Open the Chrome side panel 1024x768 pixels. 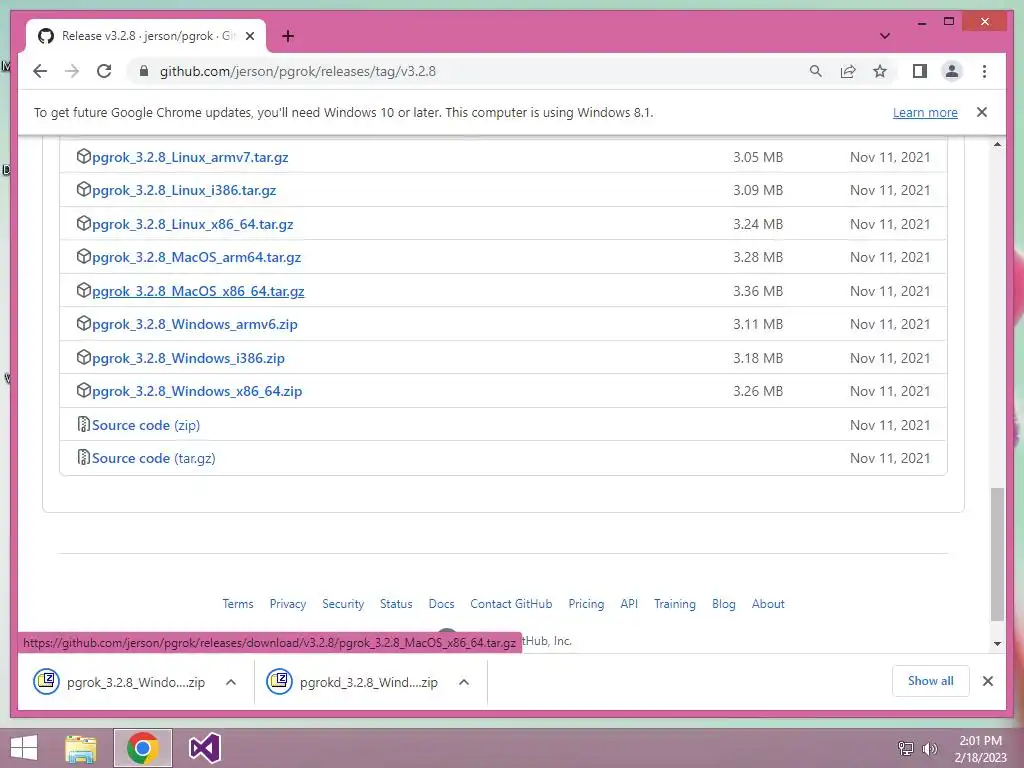click(x=920, y=71)
